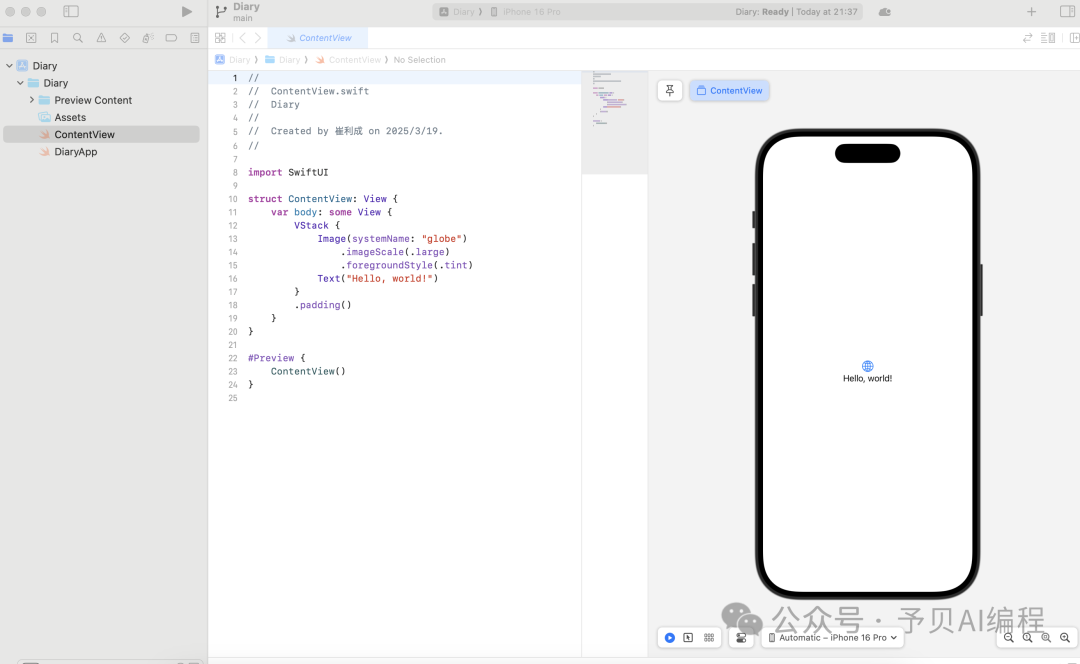Collapse the Diary project root
The width and height of the screenshot is (1080, 664).
[9, 66]
